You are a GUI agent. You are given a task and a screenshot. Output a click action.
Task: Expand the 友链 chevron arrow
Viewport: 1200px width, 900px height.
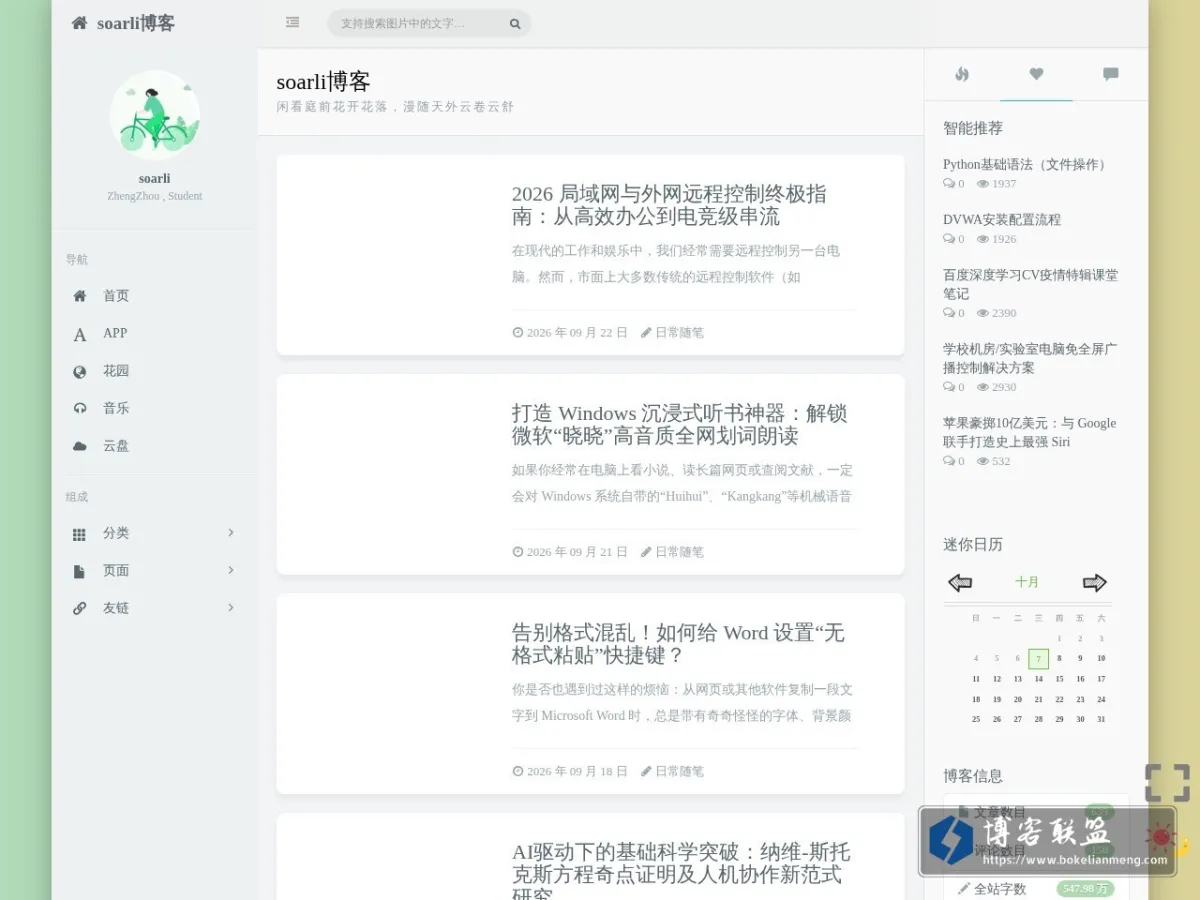tap(231, 607)
